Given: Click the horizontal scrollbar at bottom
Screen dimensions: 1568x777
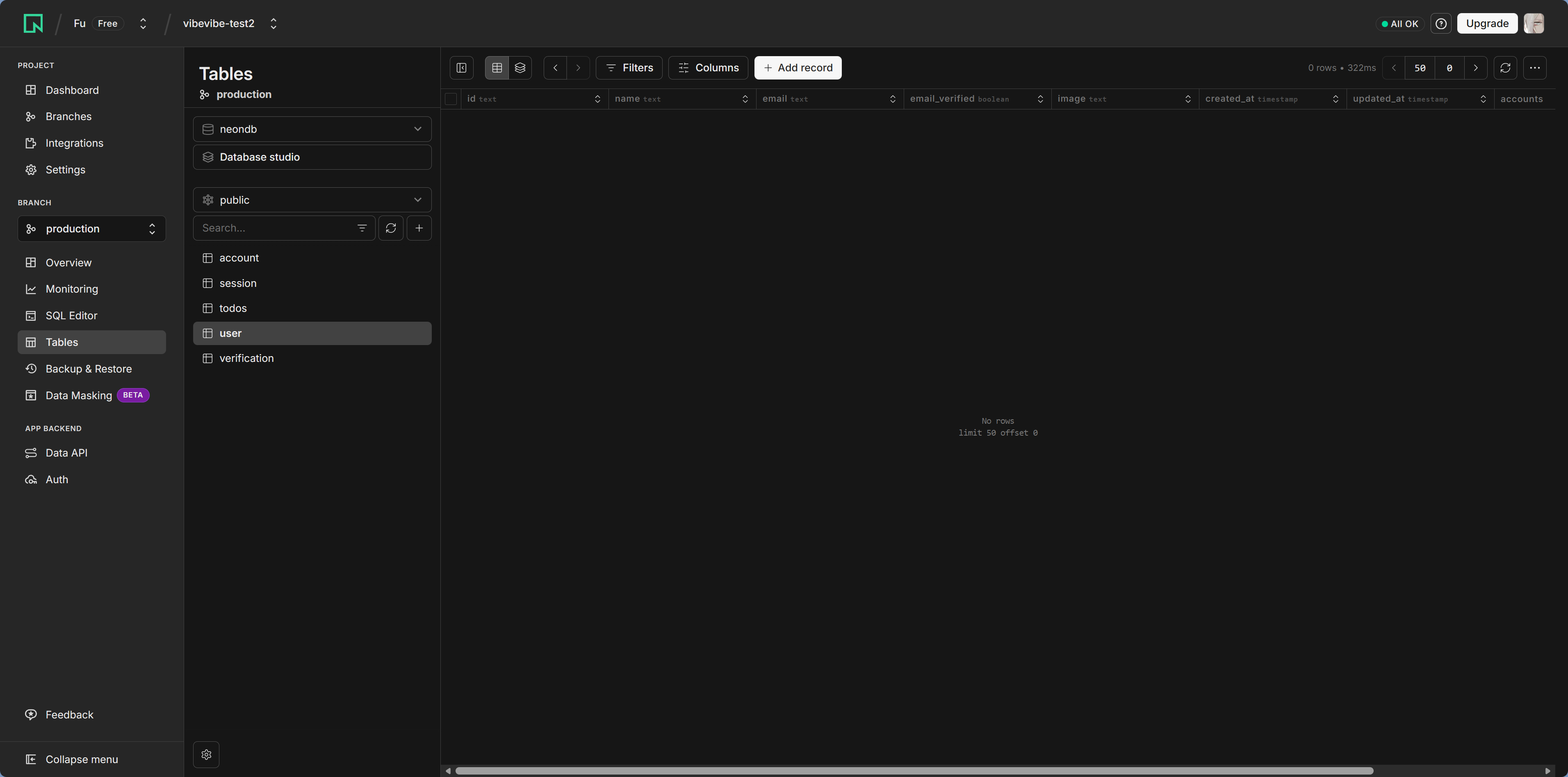Looking at the screenshot, I should coord(913,771).
